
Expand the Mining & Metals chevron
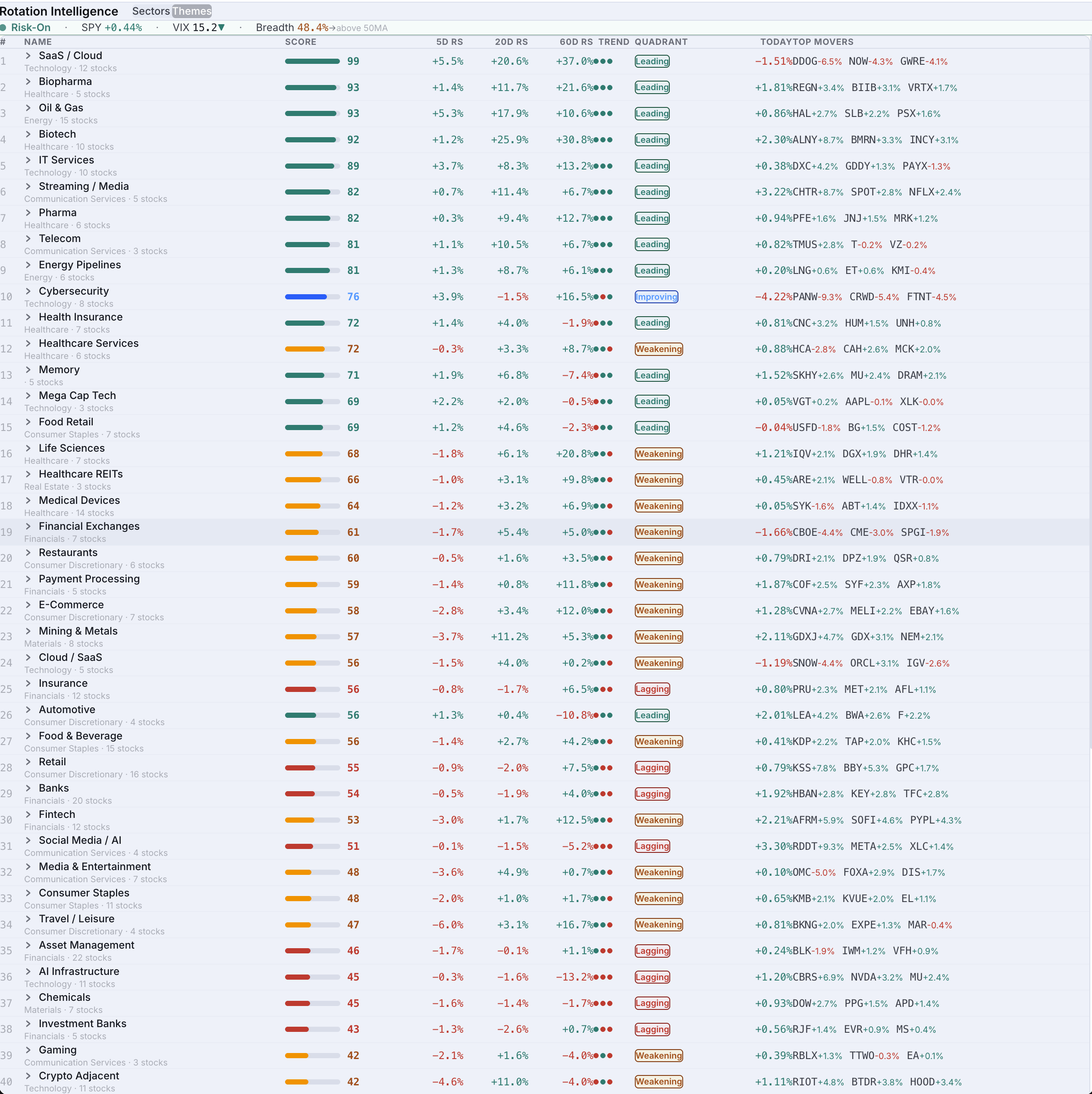coord(28,631)
